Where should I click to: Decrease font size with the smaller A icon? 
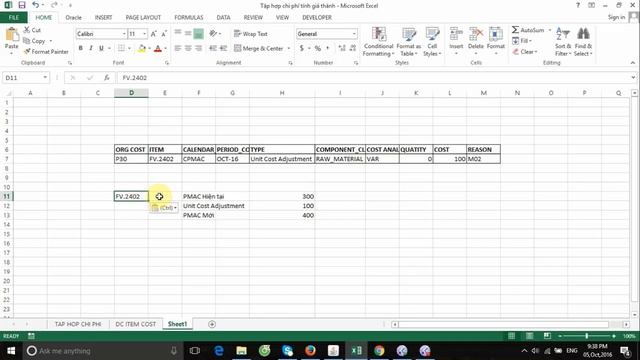click(x=164, y=34)
